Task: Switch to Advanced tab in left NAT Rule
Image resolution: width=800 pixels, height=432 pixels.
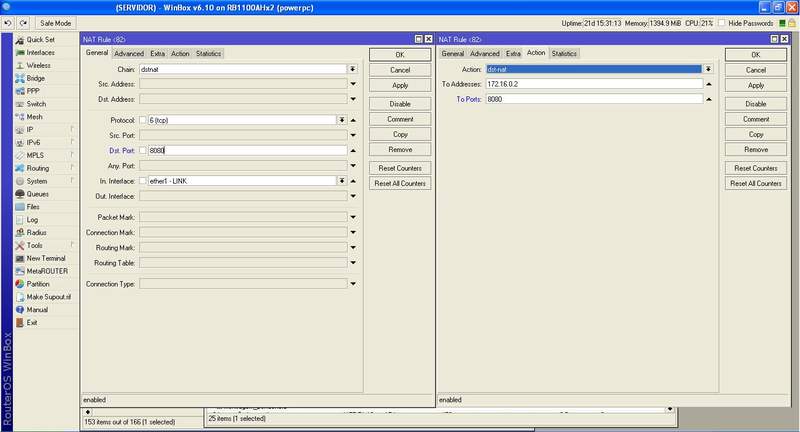Action: click(x=129, y=54)
